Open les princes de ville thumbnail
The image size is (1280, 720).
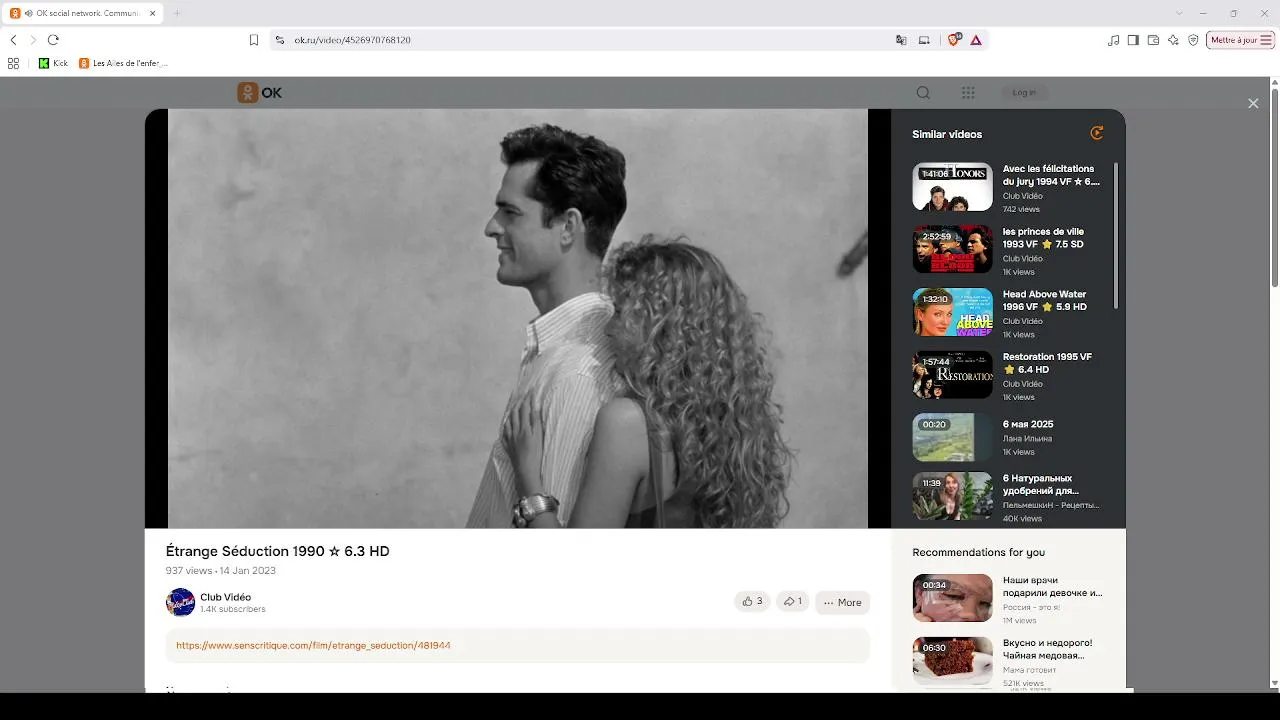click(x=952, y=250)
